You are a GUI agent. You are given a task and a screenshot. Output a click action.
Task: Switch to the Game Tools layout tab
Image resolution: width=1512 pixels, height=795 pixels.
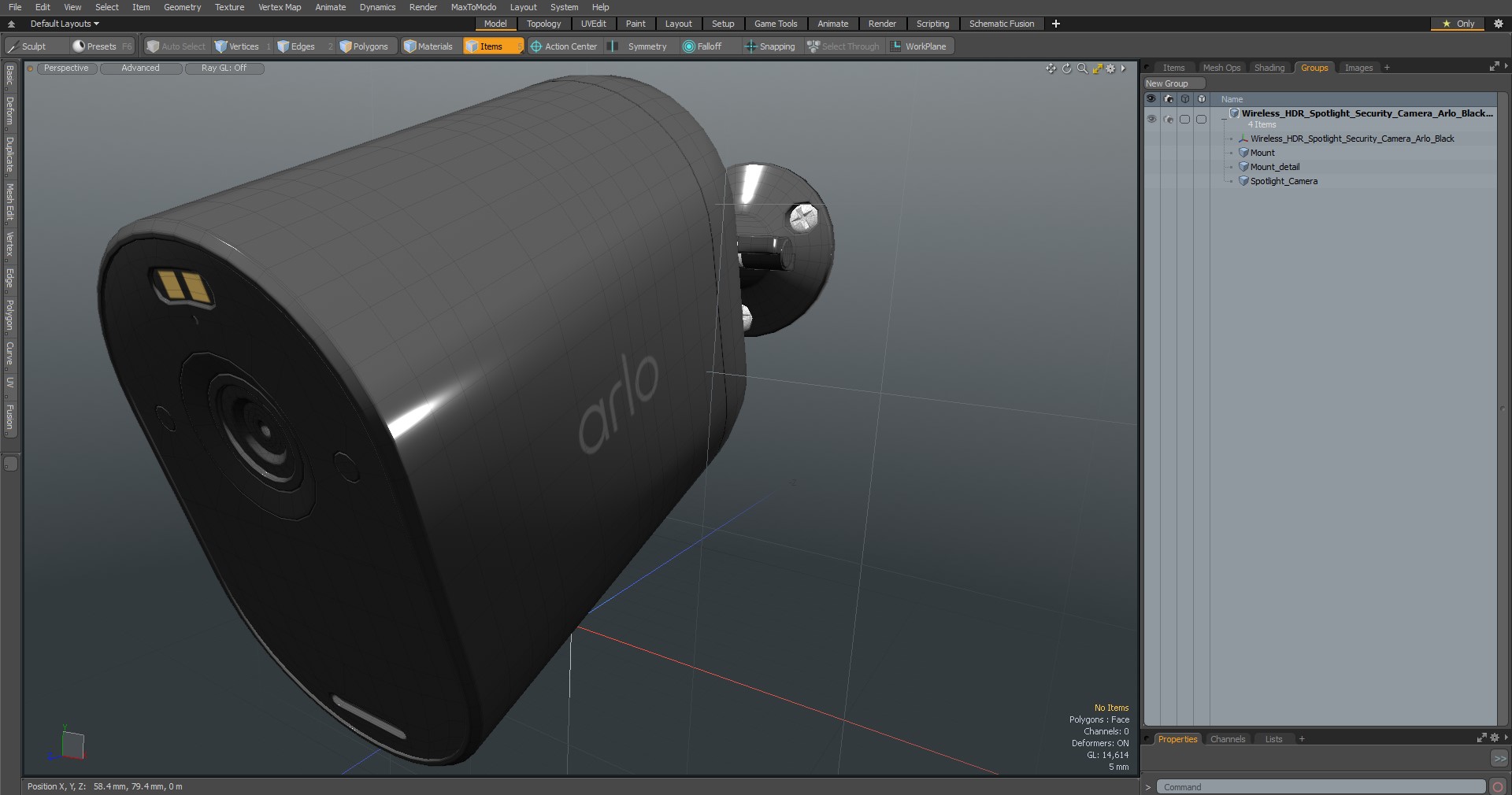pos(776,24)
